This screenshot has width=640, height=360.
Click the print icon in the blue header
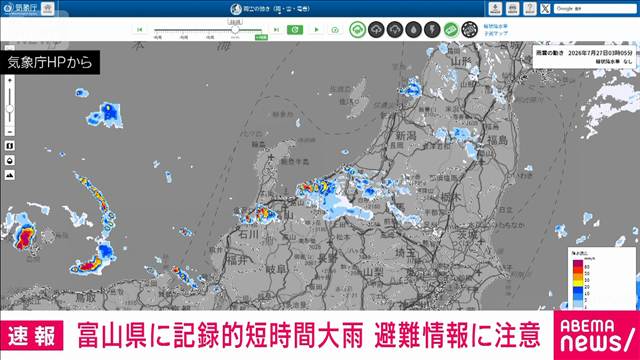(512, 8)
